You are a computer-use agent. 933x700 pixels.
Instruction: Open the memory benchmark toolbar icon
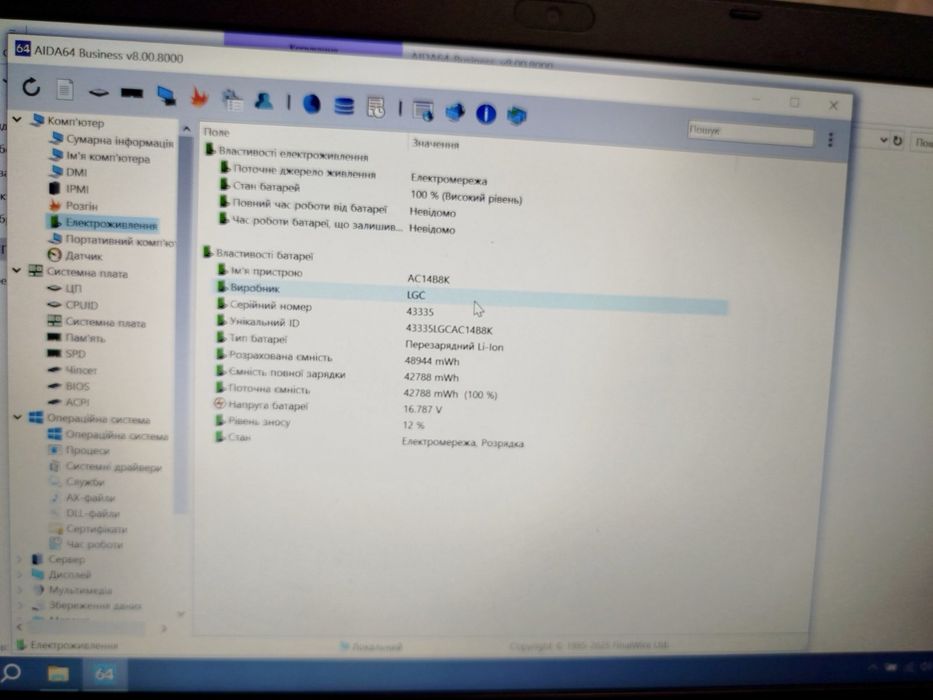click(132, 93)
